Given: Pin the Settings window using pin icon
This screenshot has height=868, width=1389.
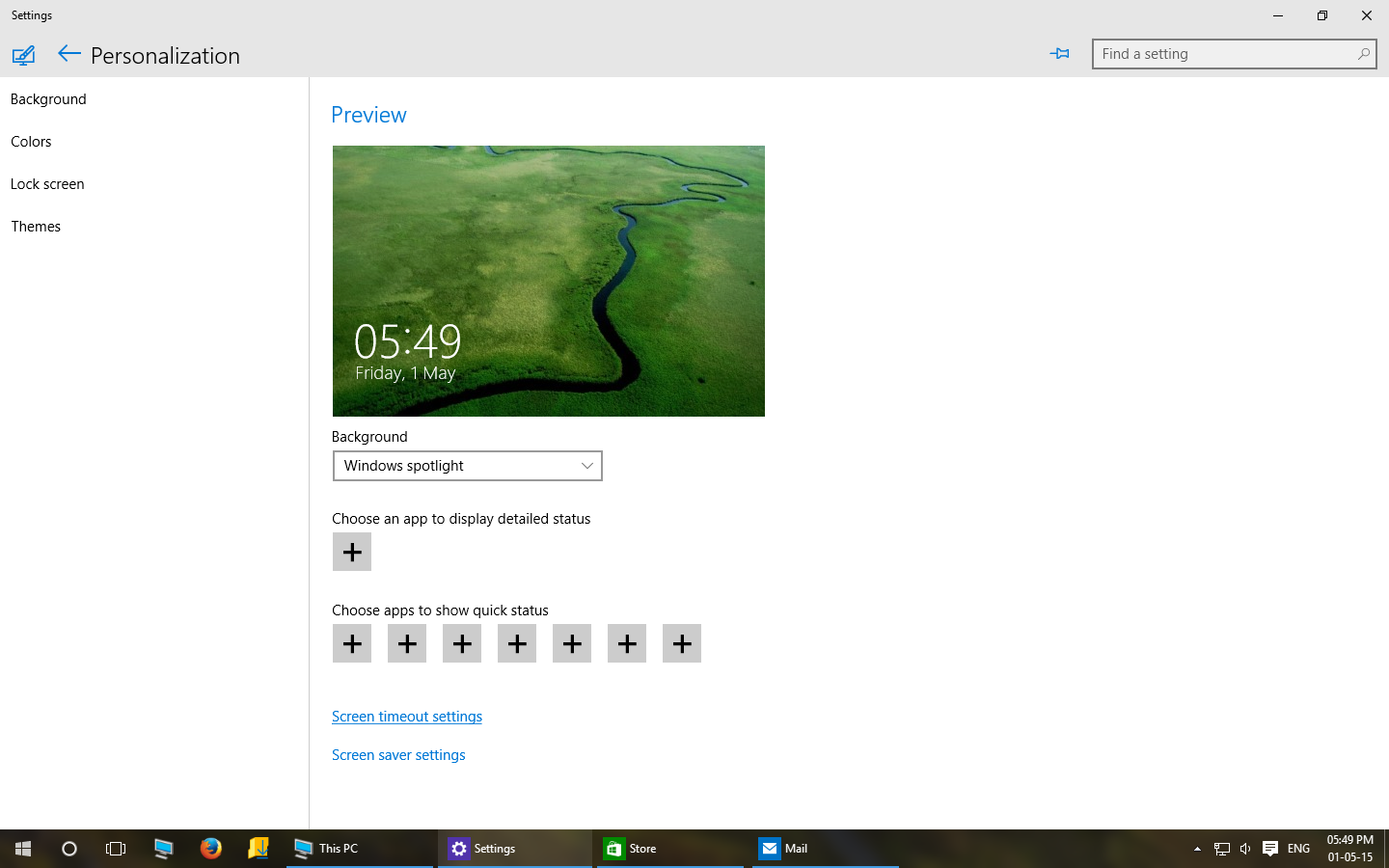Looking at the screenshot, I should 1059,53.
